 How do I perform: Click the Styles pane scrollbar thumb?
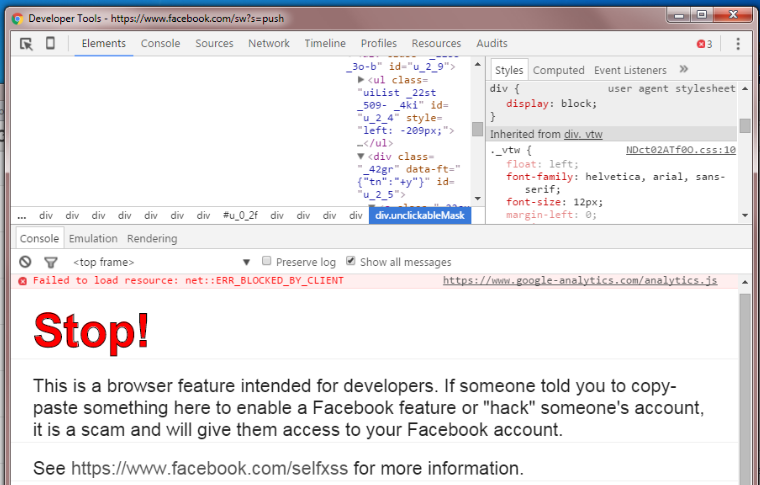click(745, 125)
